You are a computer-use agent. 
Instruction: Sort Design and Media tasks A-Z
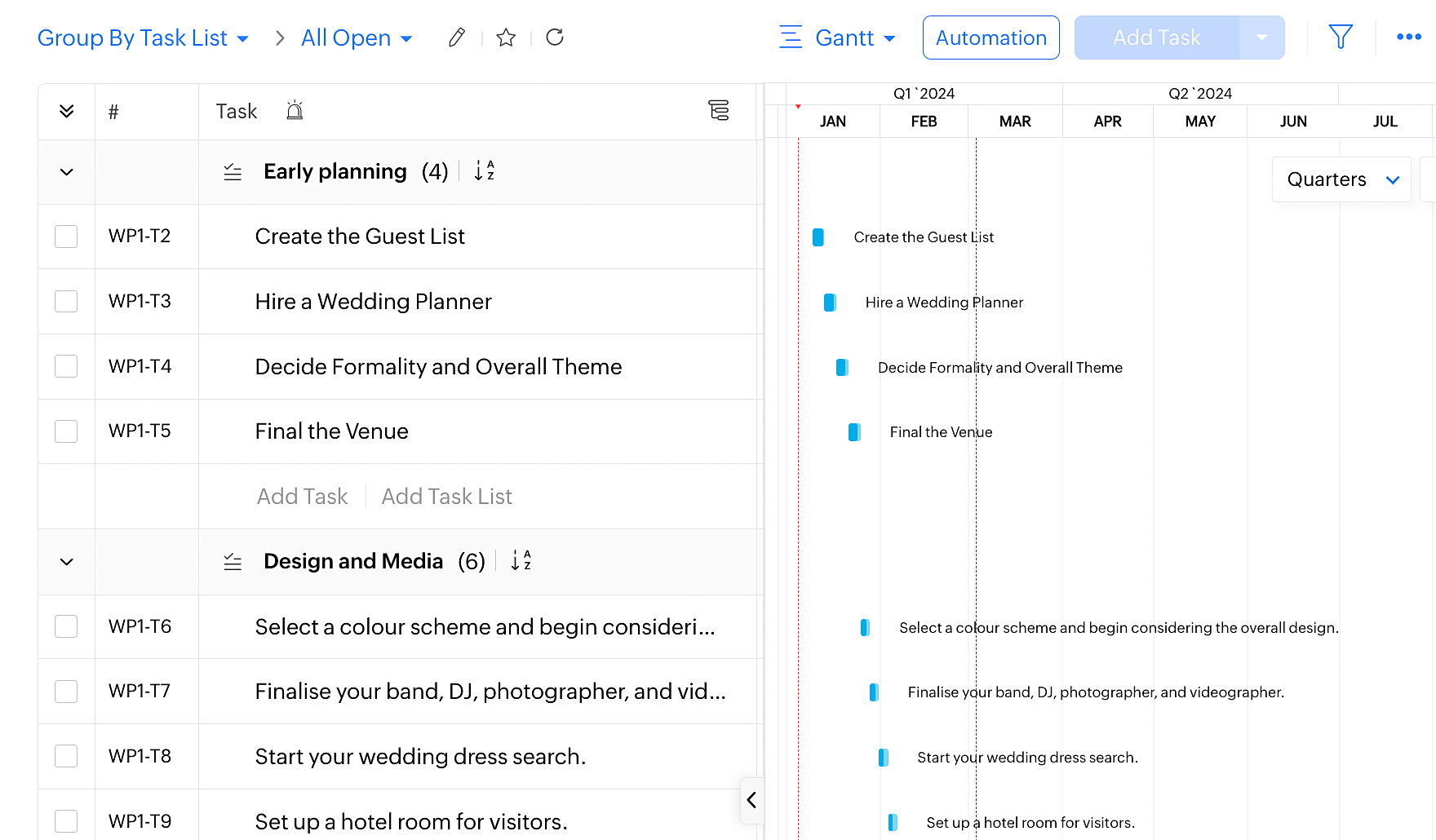coord(521,561)
